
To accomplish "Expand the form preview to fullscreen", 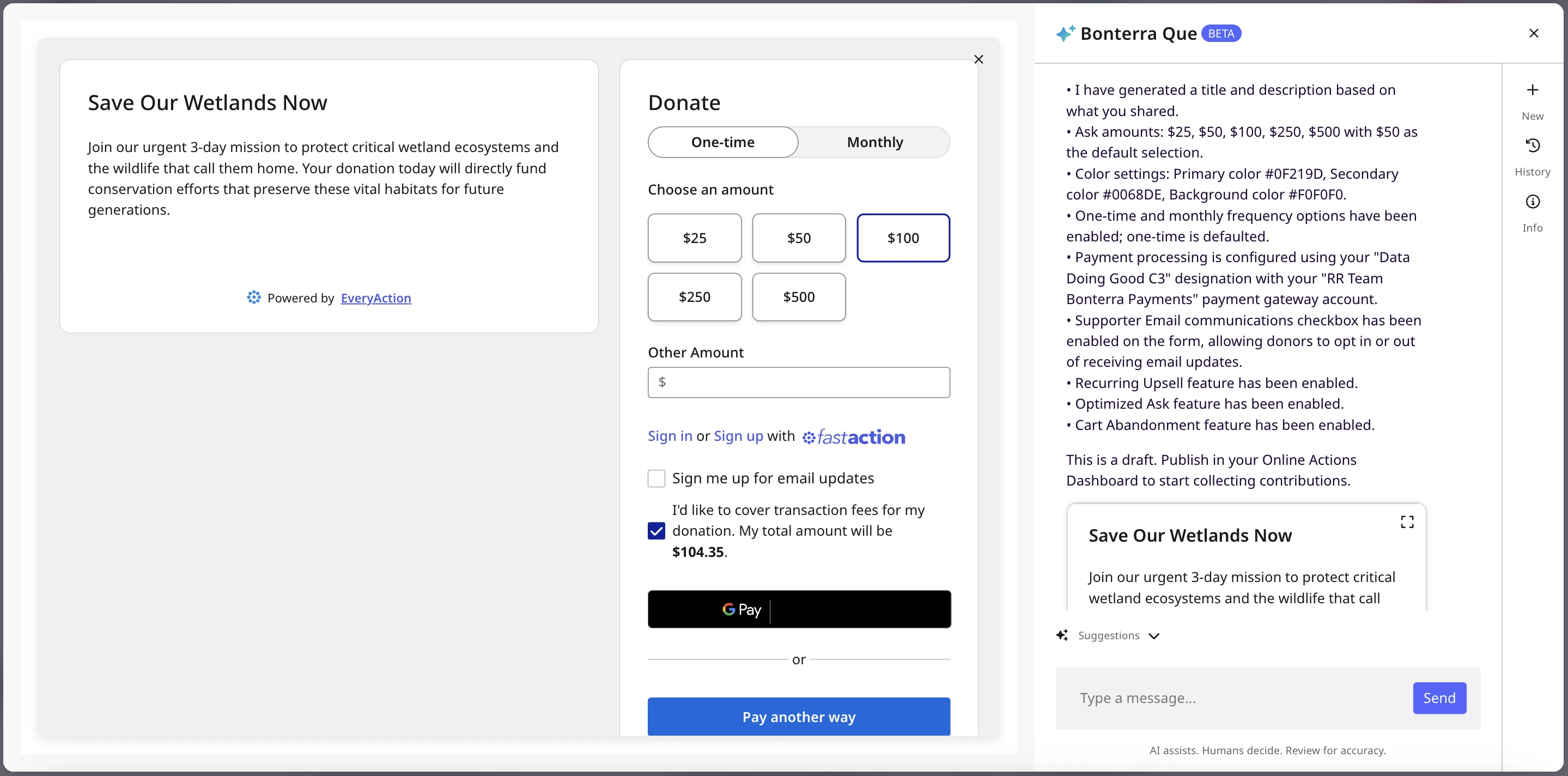I will [x=1407, y=522].
